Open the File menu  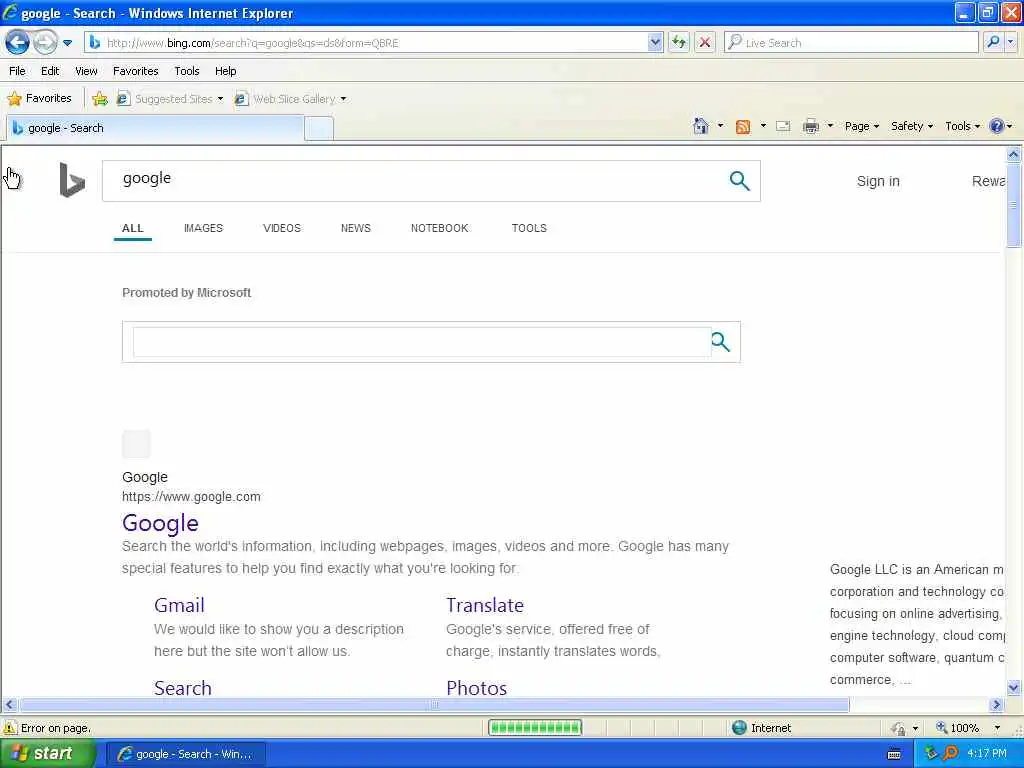tap(18, 71)
